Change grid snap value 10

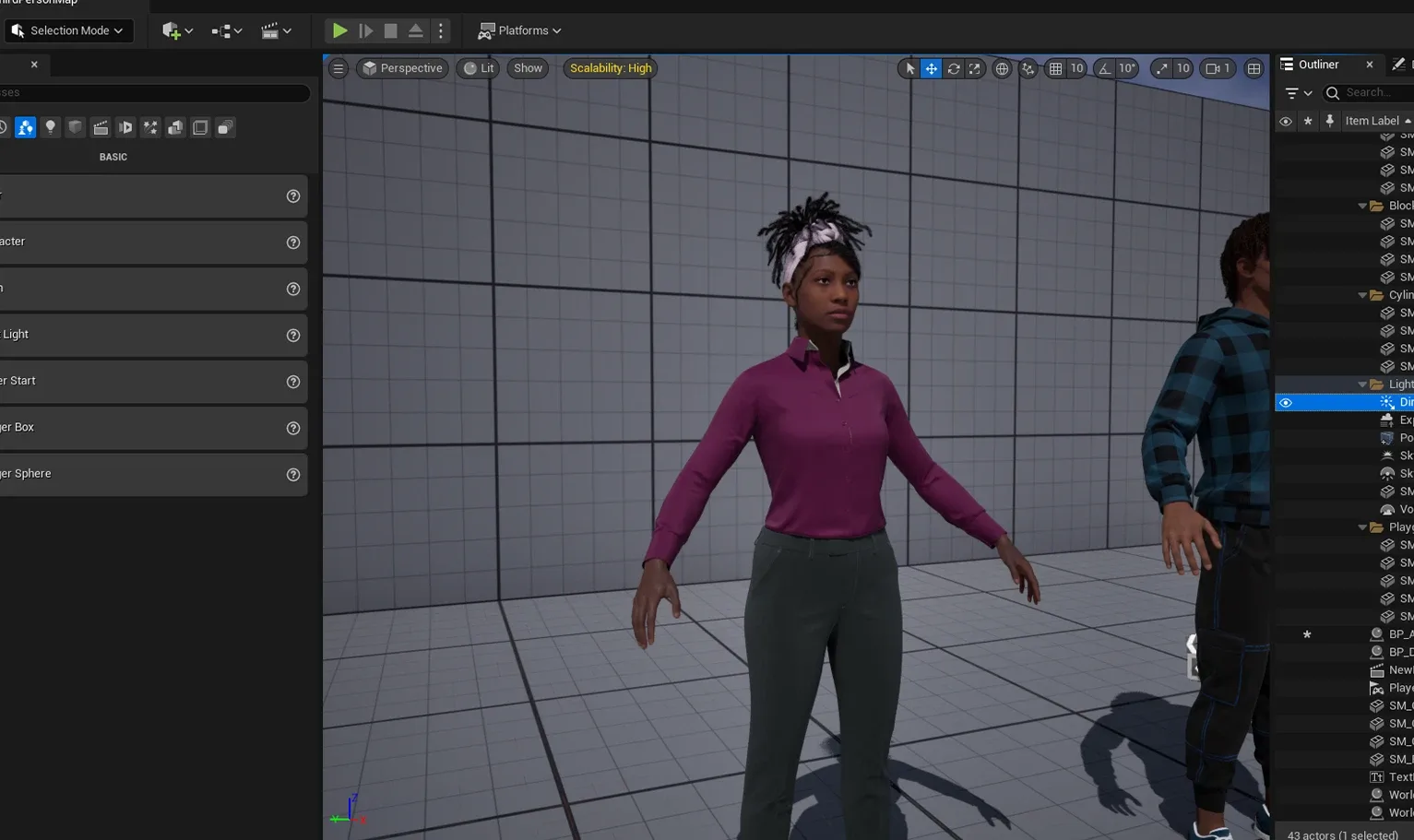(x=1076, y=68)
